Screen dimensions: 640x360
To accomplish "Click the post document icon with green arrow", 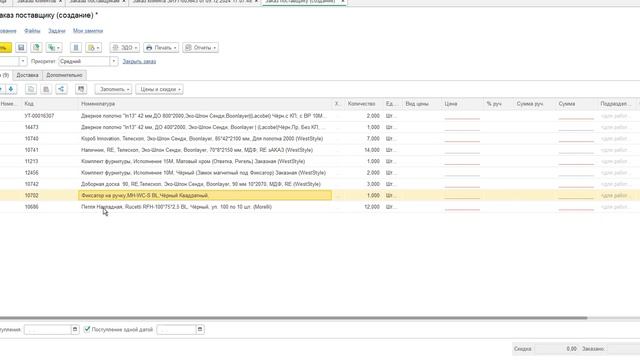I will pyautogui.click(x=36, y=48).
